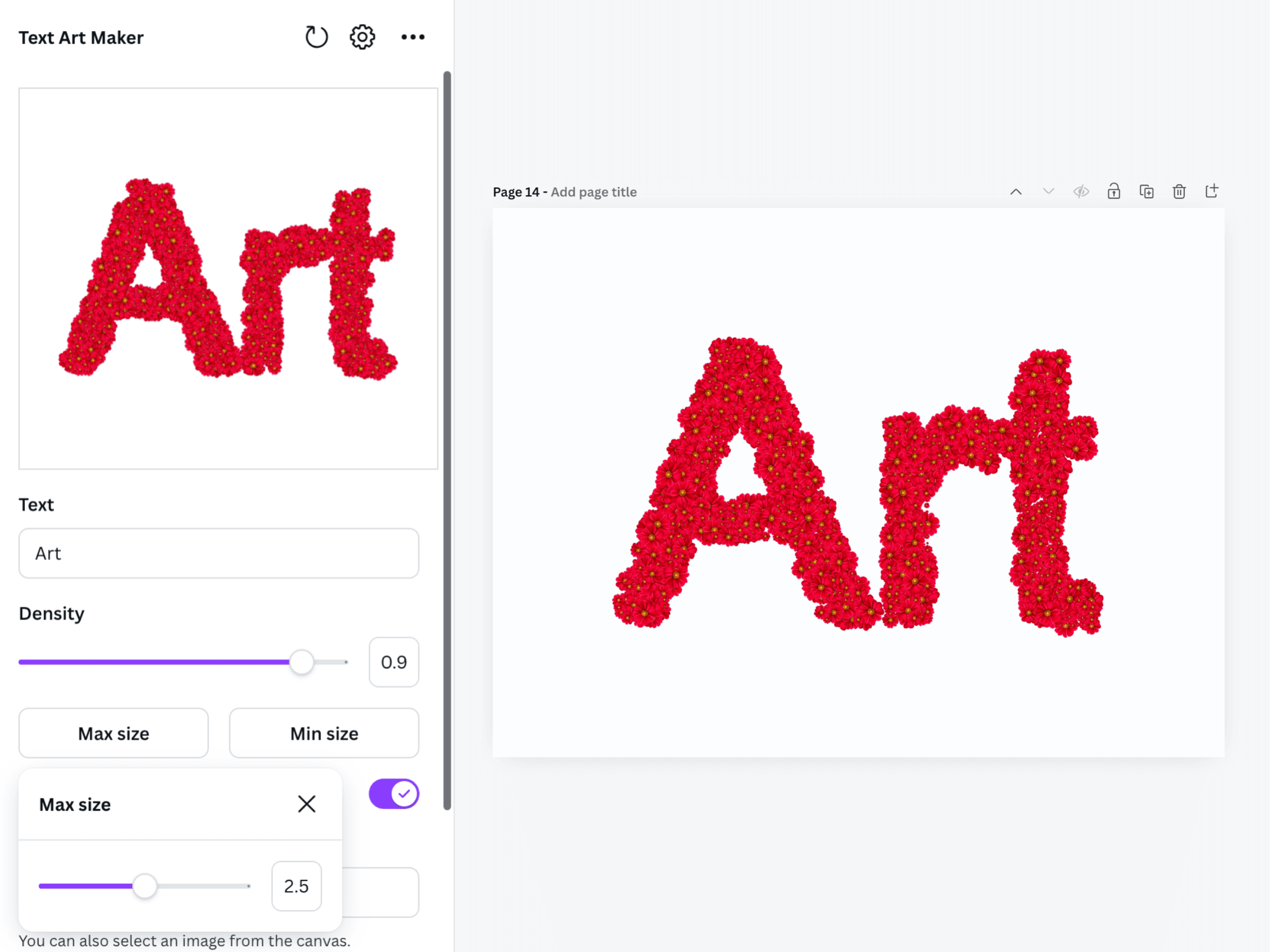1270x952 pixels.
Task: Click the Text Art Maker title
Action: (x=81, y=38)
